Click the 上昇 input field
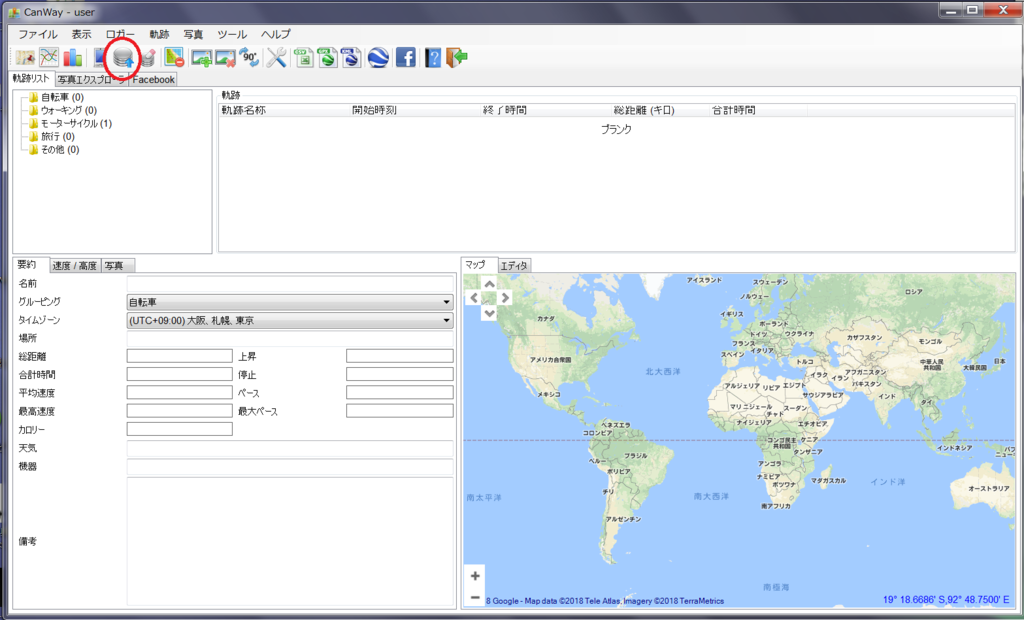Viewport: 1024px width, 620px height. click(400, 356)
